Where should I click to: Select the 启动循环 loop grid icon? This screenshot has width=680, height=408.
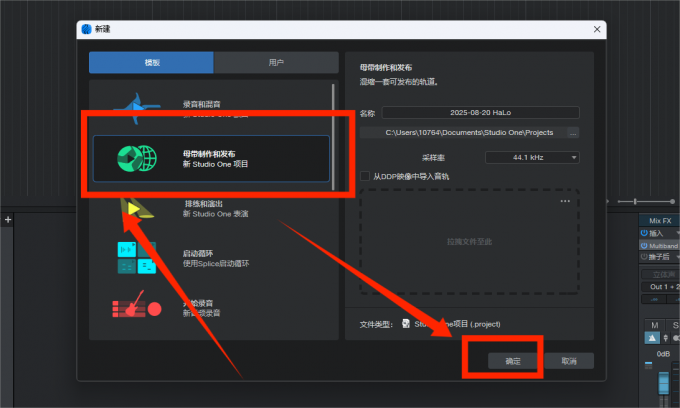(x=137, y=258)
